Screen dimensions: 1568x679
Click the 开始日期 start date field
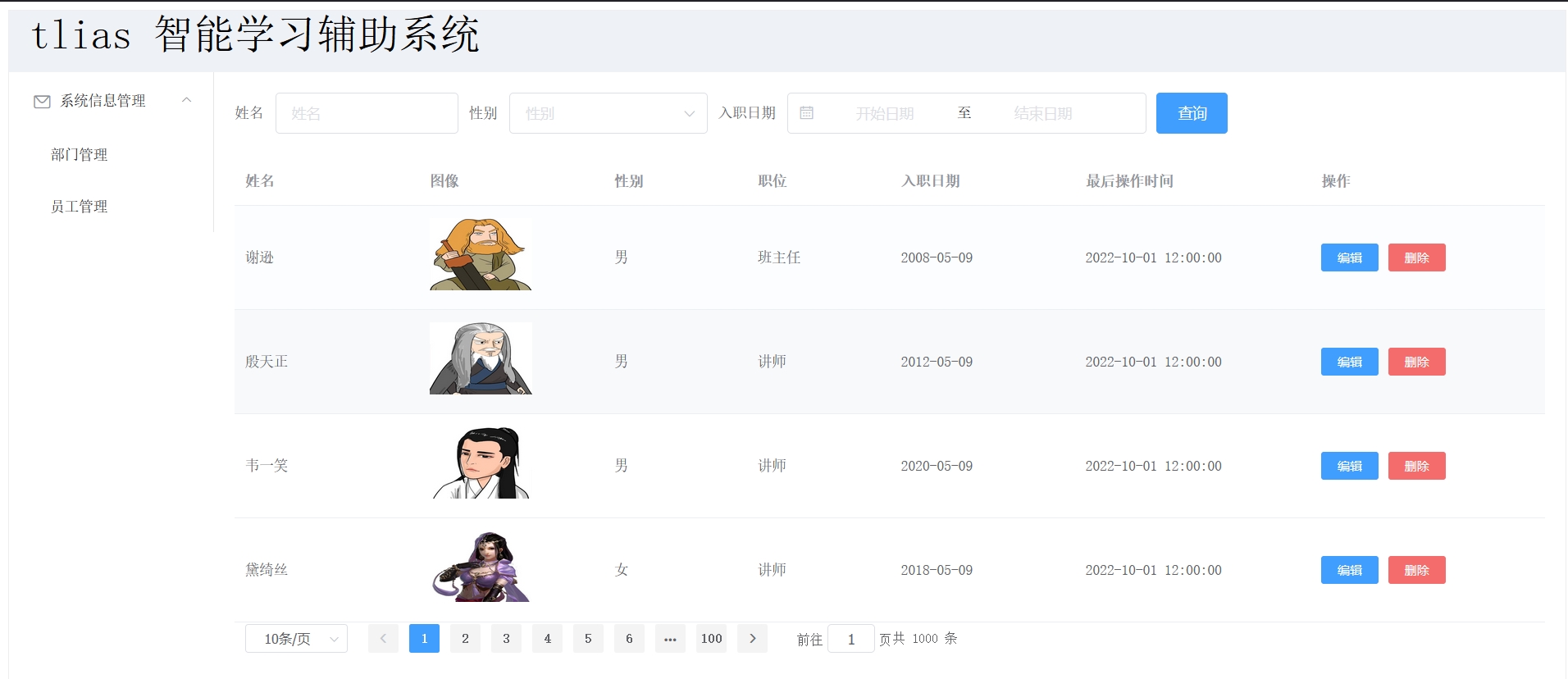(x=884, y=113)
